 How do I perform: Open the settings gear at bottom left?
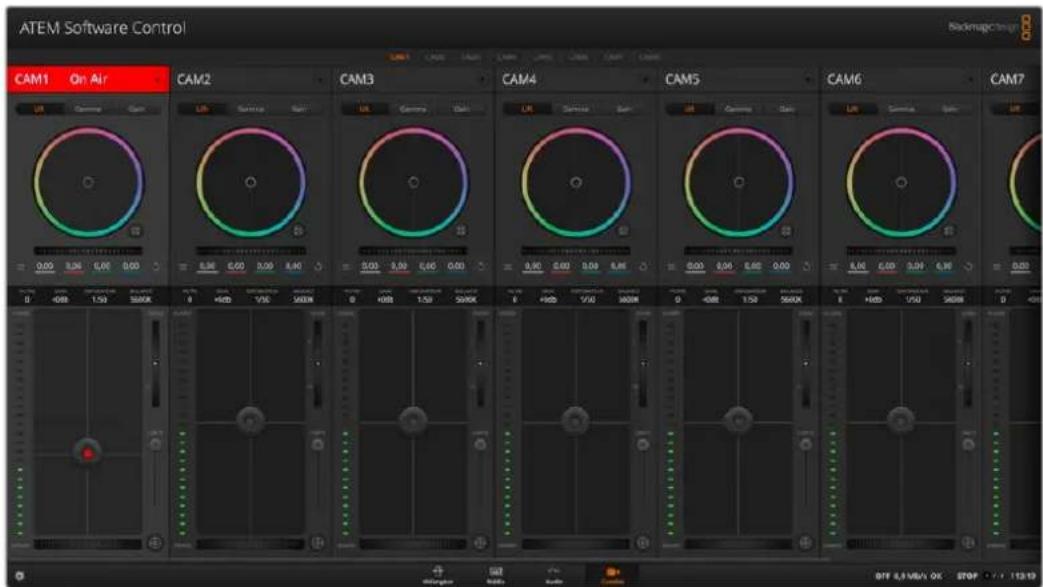(x=19, y=575)
